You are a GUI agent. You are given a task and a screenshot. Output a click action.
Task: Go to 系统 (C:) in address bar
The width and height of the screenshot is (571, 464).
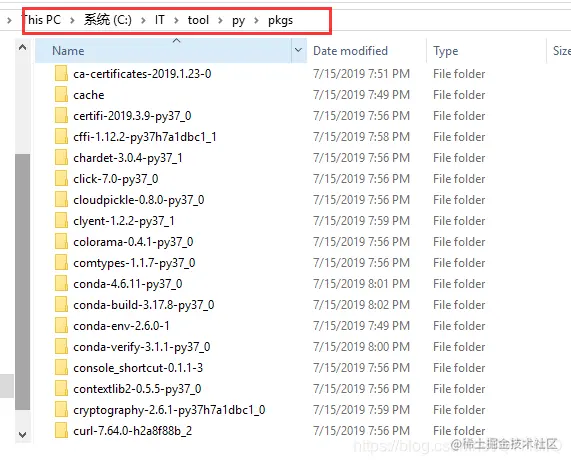(108, 20)
